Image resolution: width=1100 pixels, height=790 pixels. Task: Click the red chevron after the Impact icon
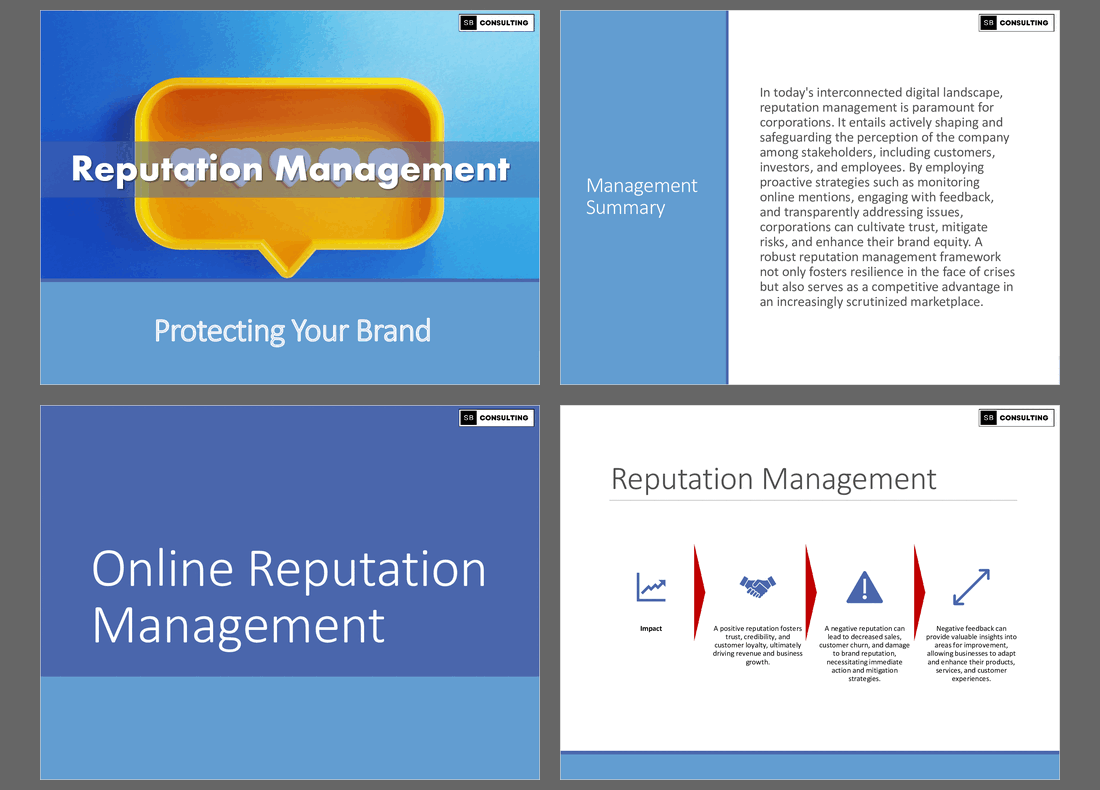point(697,590)
